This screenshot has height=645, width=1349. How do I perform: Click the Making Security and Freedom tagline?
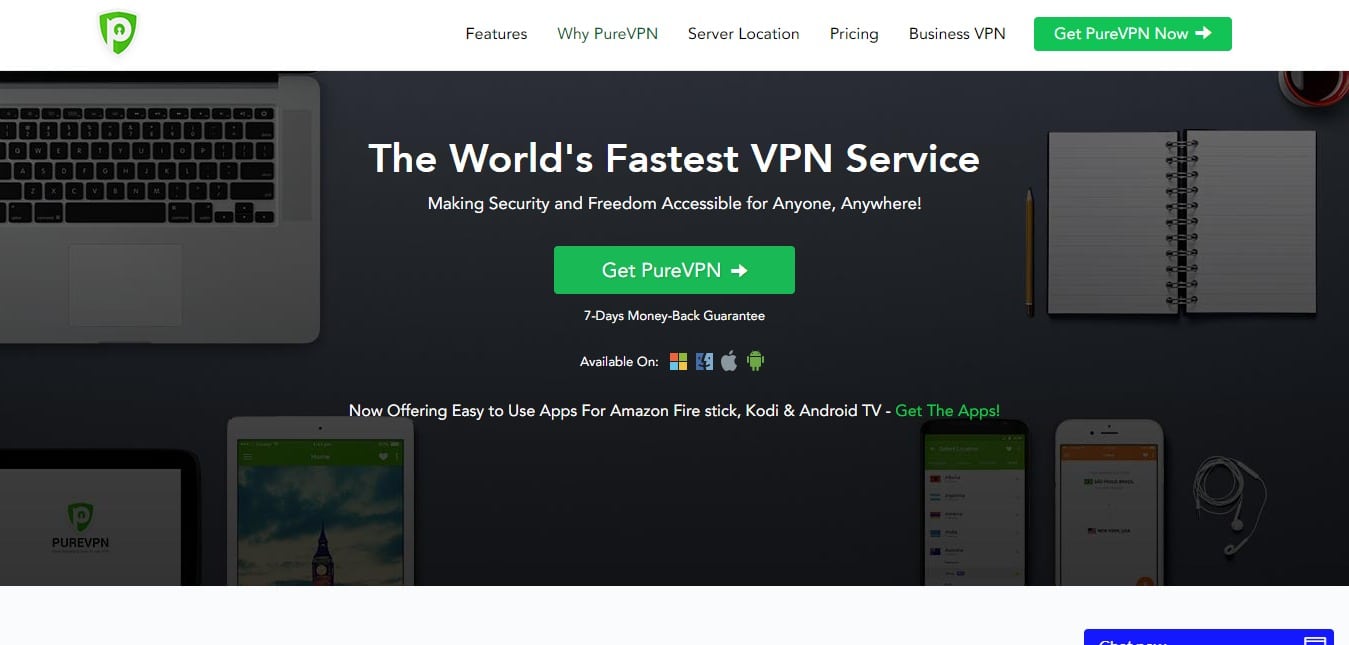point(674,204)
